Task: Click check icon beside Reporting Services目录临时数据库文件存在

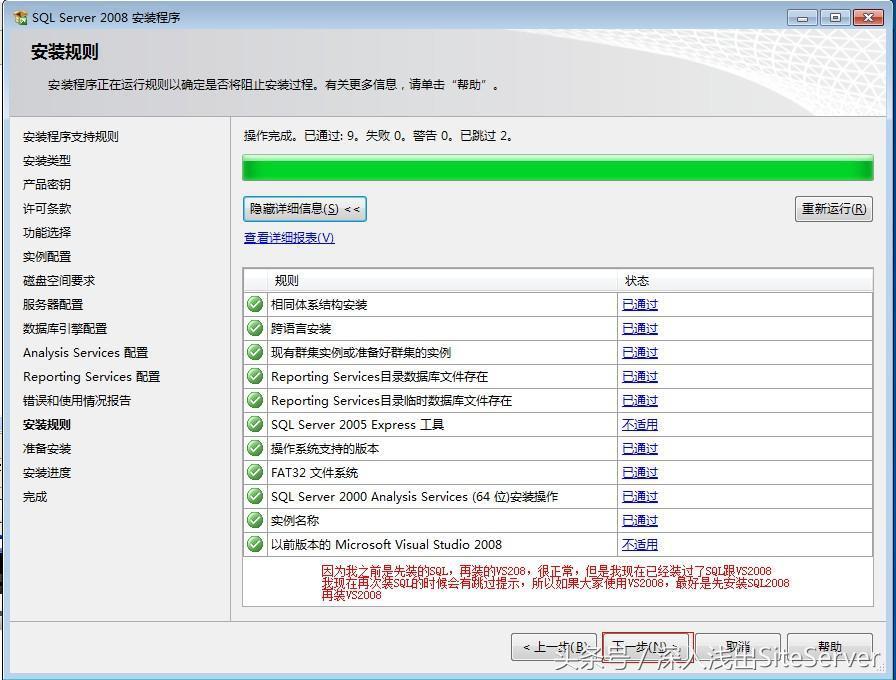Action: [255, 400]
